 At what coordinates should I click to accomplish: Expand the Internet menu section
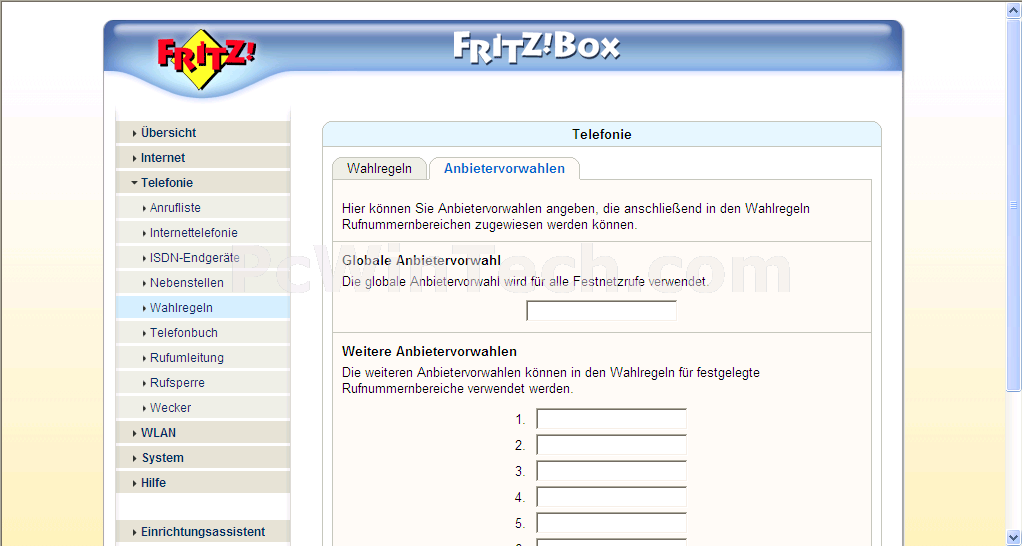point(203,158)
